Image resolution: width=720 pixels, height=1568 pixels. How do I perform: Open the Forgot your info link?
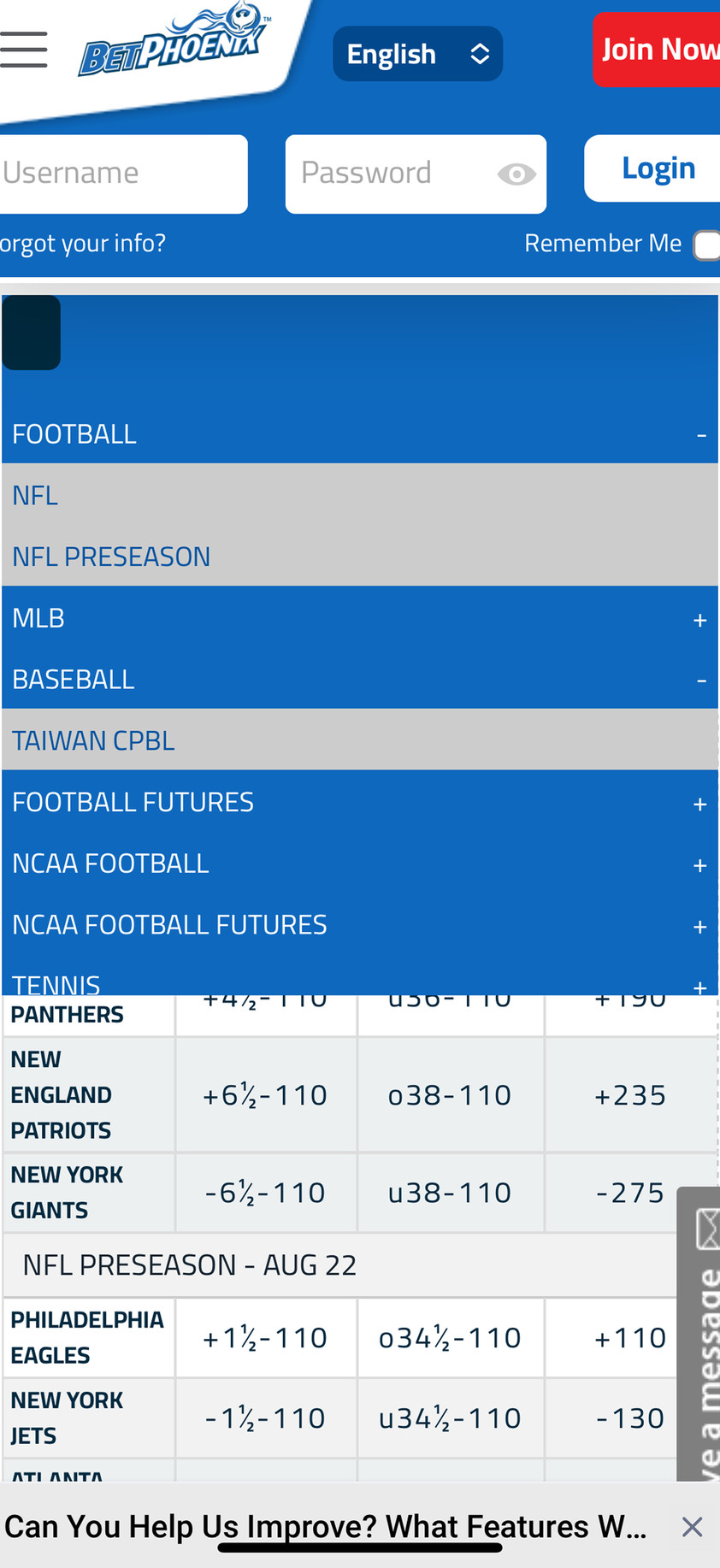tap(83, 244)
